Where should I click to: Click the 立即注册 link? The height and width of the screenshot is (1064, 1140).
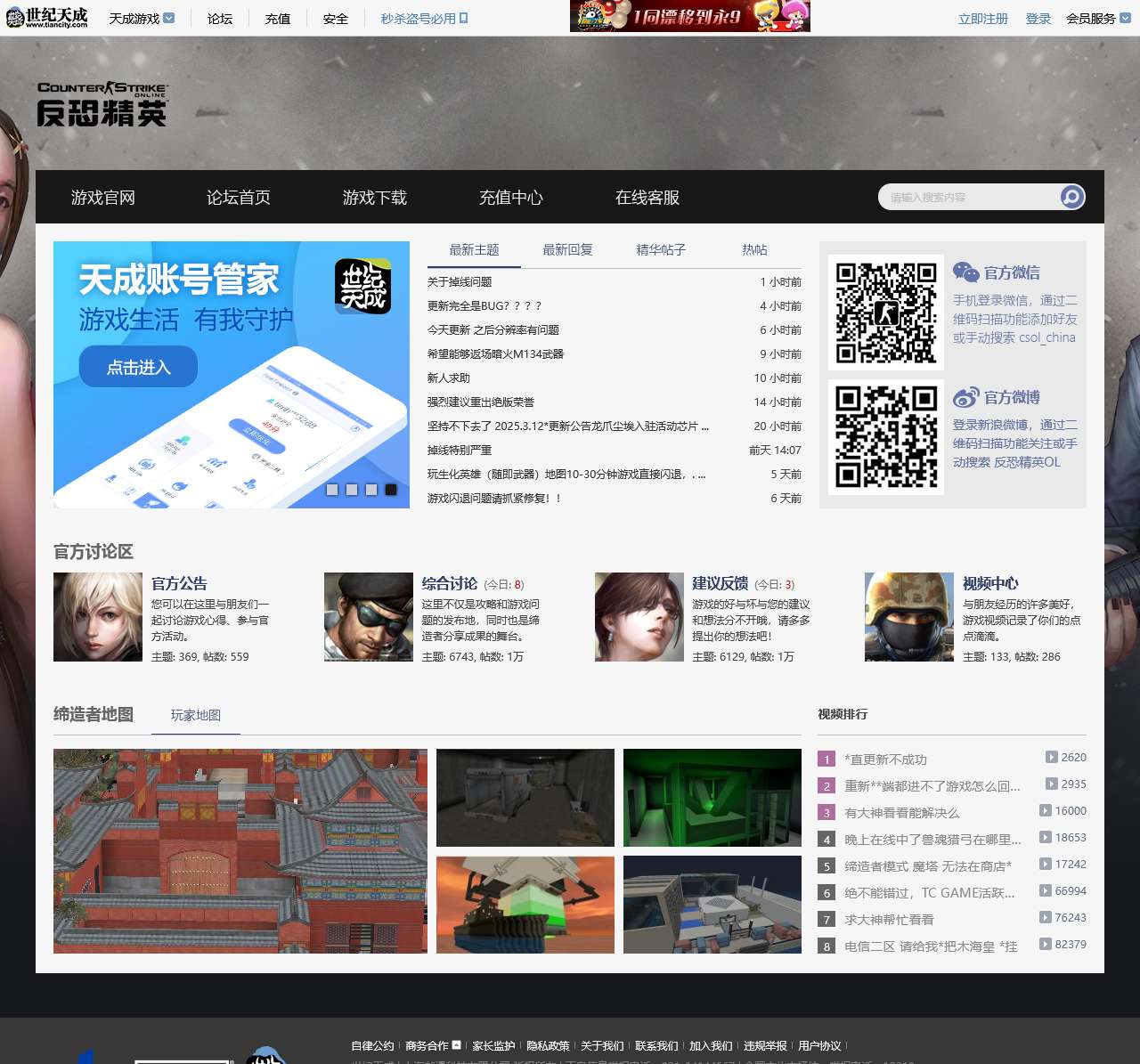983,18
